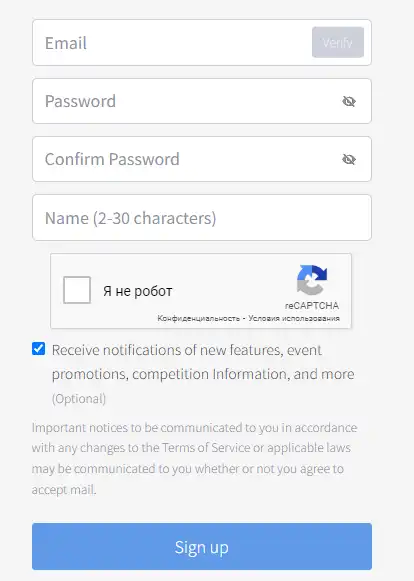Click the (Optional) label text
The height and width of the screenshot is (581, 414).
click(x=79, y=399)
